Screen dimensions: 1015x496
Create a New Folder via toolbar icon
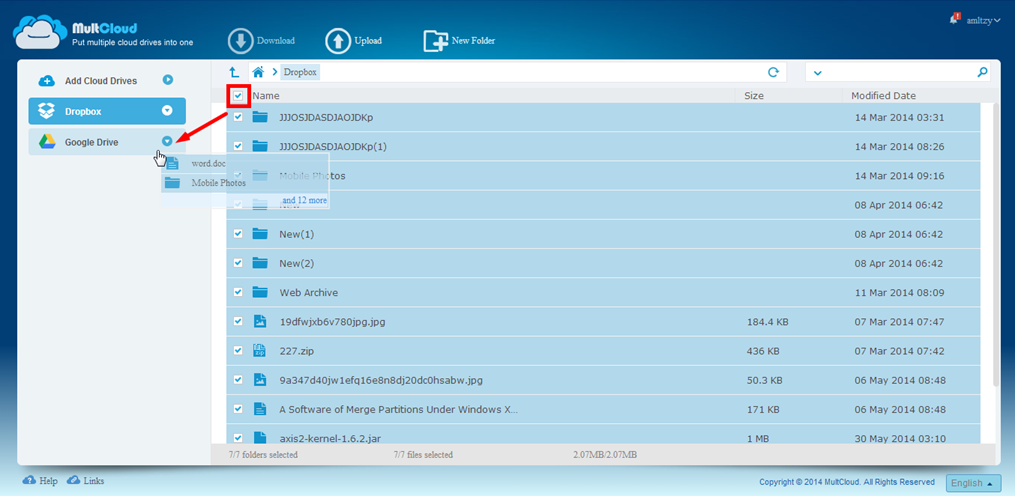pos(435,41)
